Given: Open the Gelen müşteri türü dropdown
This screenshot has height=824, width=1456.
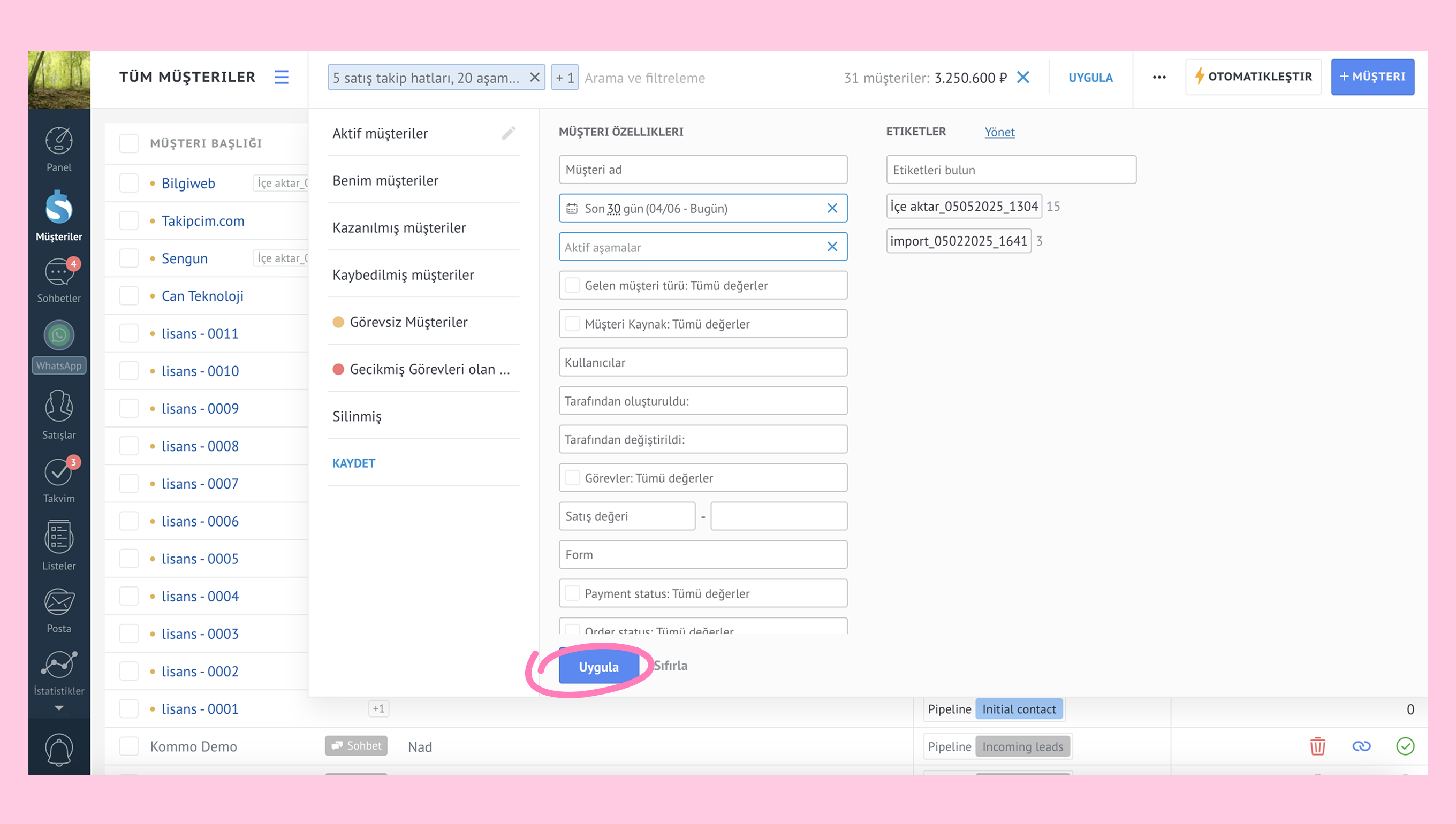Looking at the screenshot, I should coord(702,285).
